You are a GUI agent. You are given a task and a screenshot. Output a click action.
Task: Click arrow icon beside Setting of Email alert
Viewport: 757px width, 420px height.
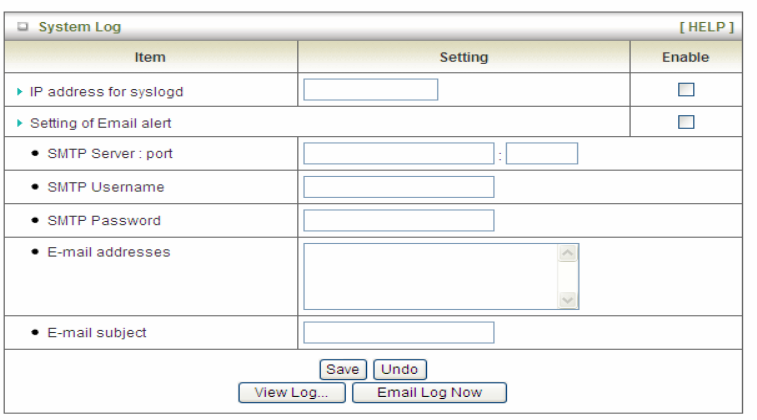click(x=22, y=123)
